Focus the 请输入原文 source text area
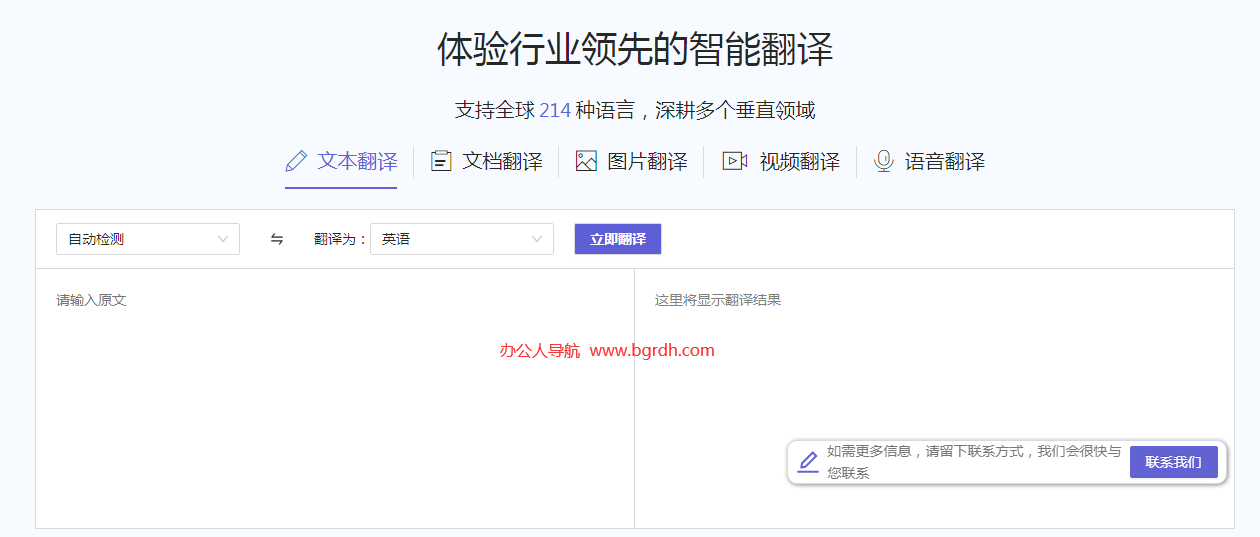 (335, 400)
